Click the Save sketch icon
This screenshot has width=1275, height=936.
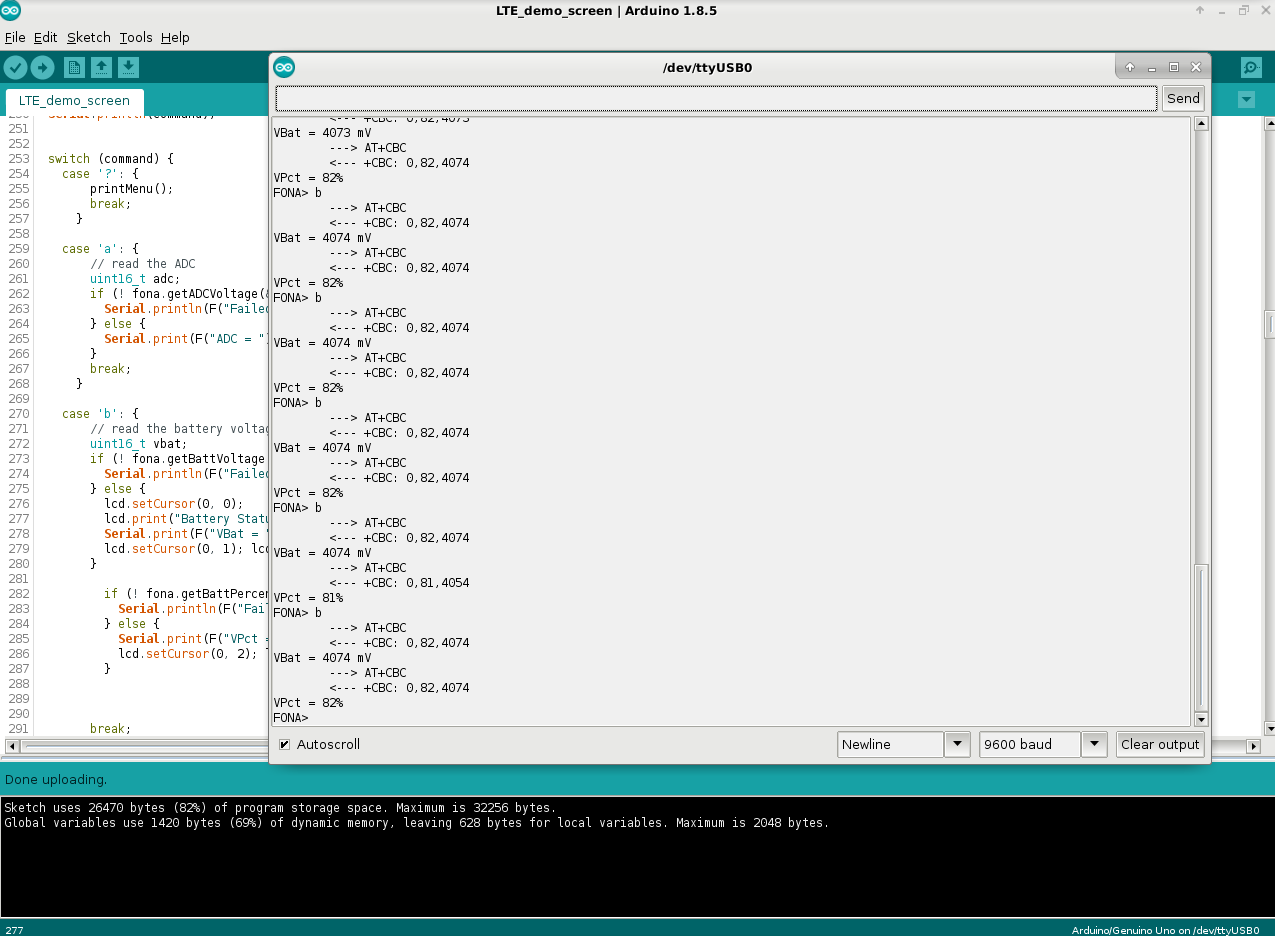tap(128, 67)
